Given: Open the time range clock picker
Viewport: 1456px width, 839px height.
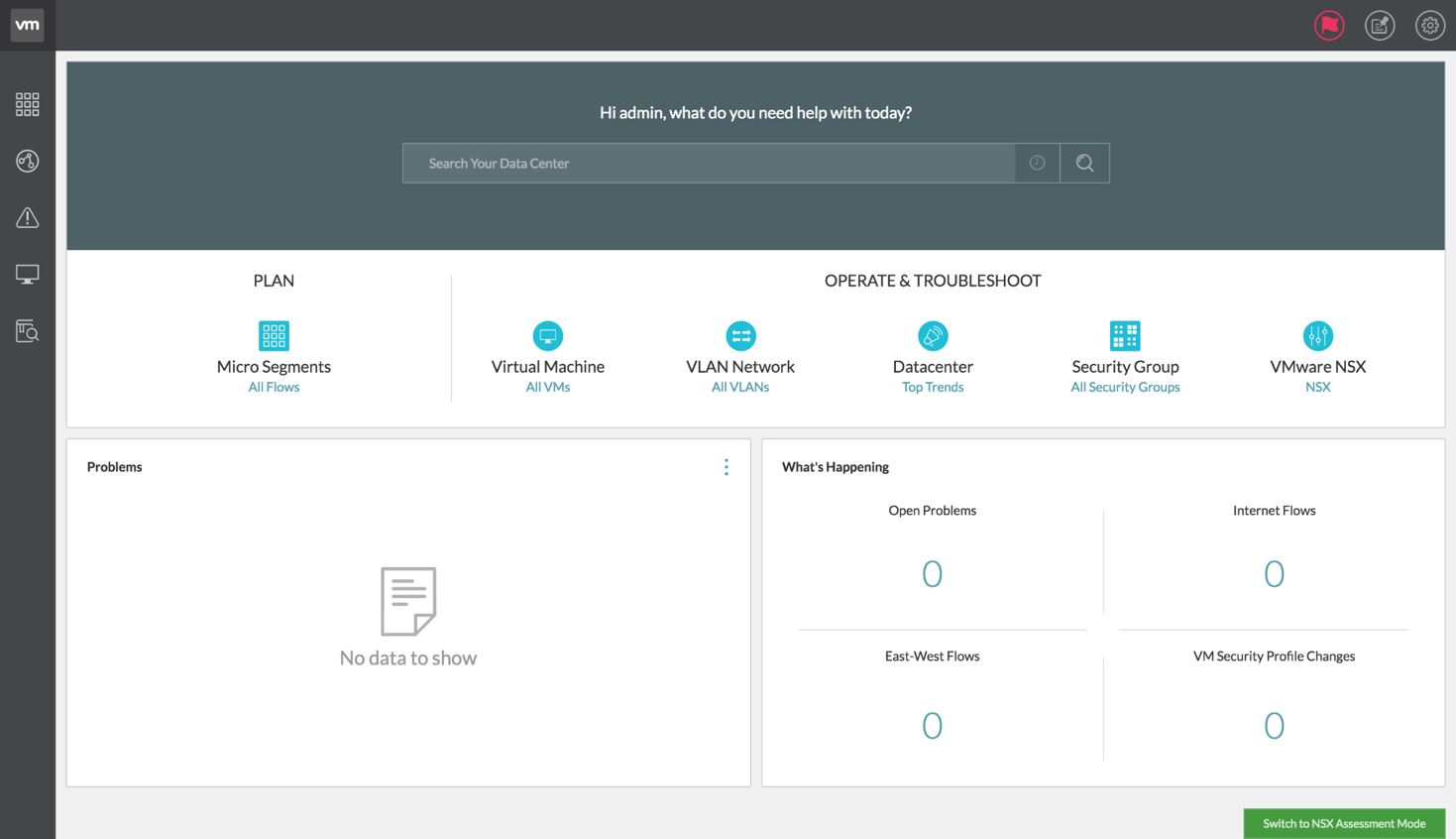Looking at the screenshot, I should (x=1037, y=163).
